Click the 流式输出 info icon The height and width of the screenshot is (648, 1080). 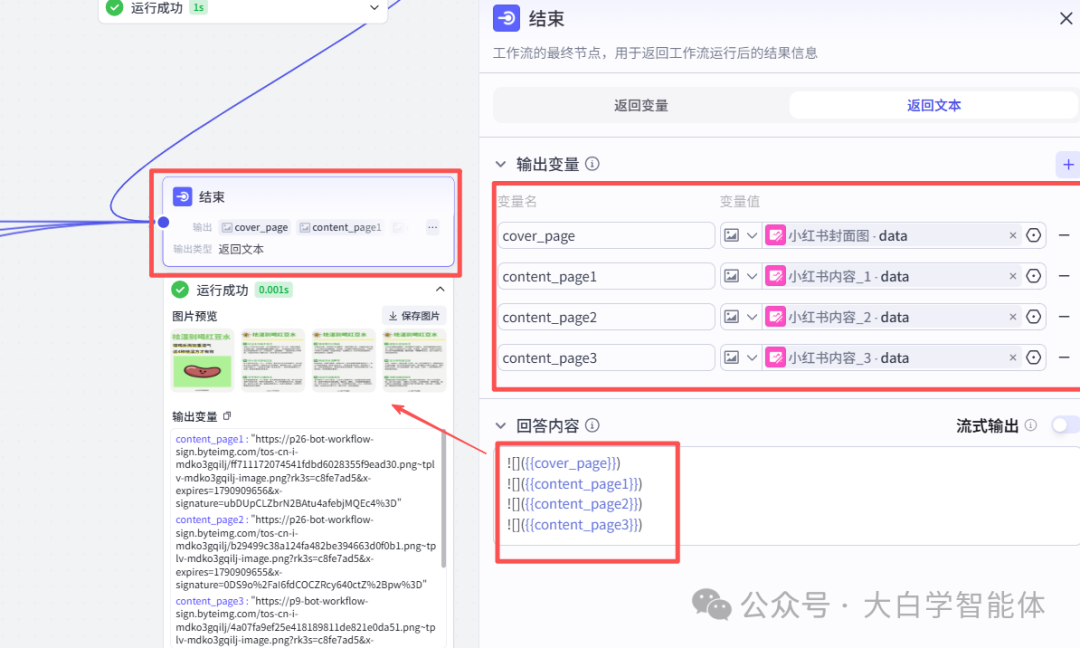(x=1030, y=425)
